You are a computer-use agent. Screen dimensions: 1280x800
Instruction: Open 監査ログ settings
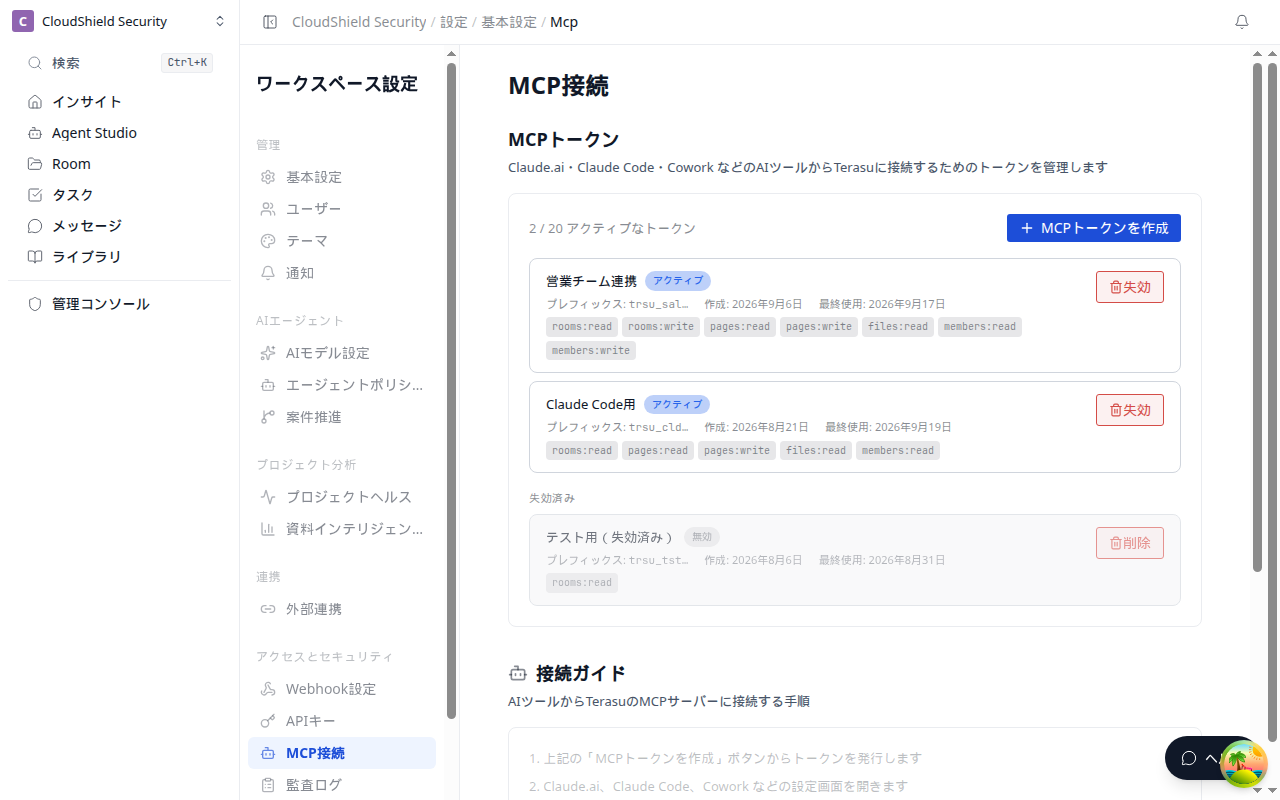point(342,785)
